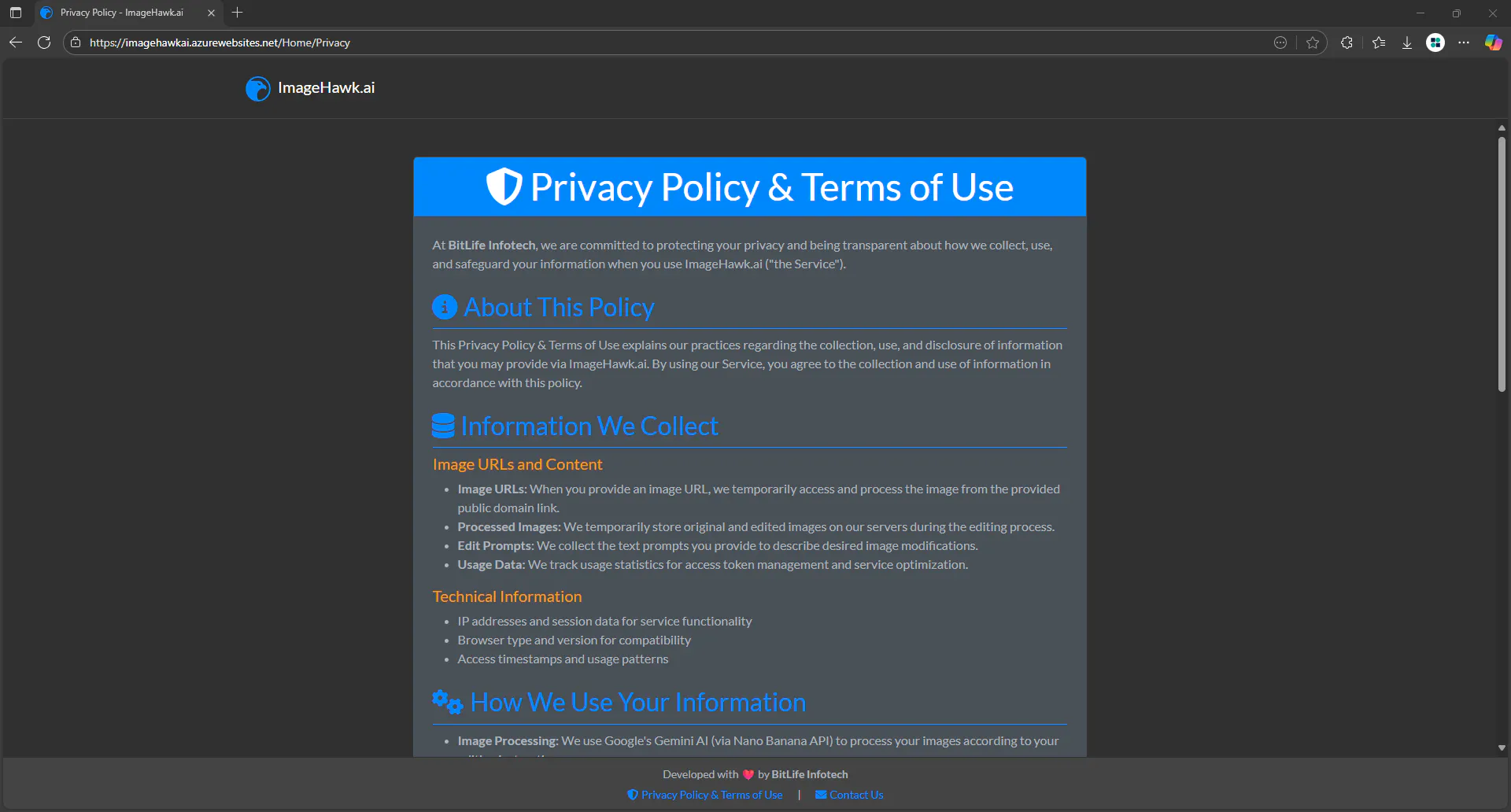Open the Settings and more ellipsis menu
The height and width of the screenshot is (812, 1511).
click(1464, 42)
